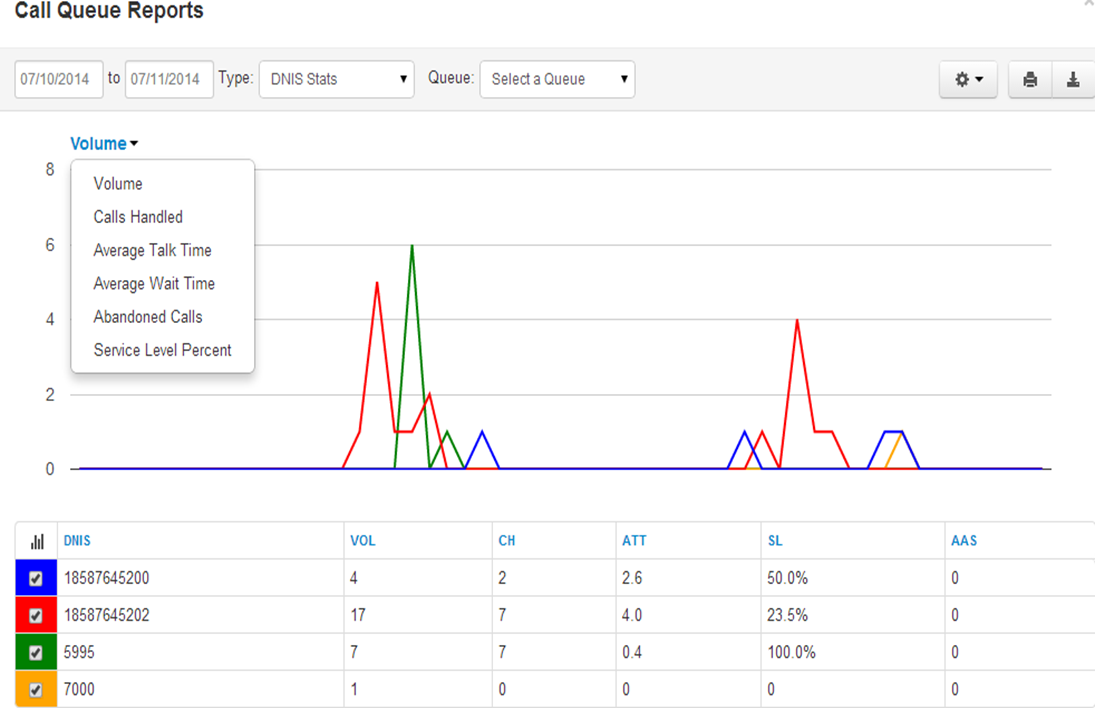Click the print report icon

(1030, 80)
